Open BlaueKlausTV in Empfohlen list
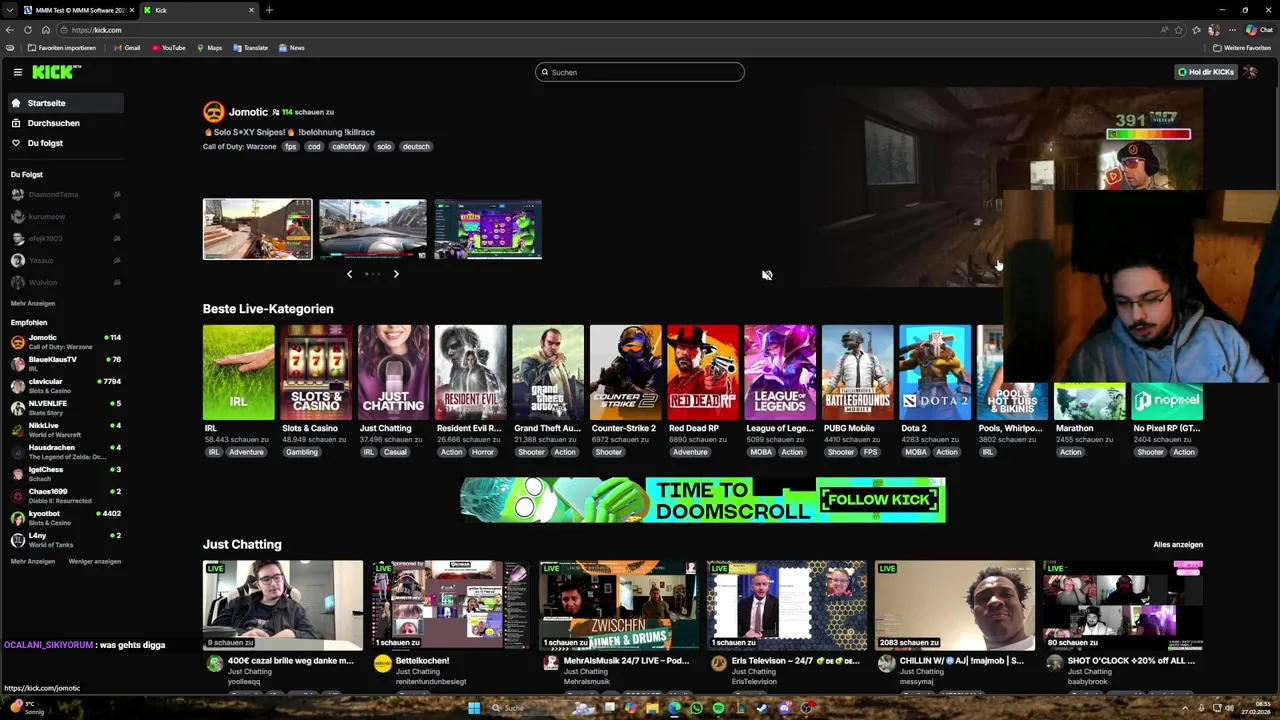Viewport: 1280px width, 720px height. [65, 364]
